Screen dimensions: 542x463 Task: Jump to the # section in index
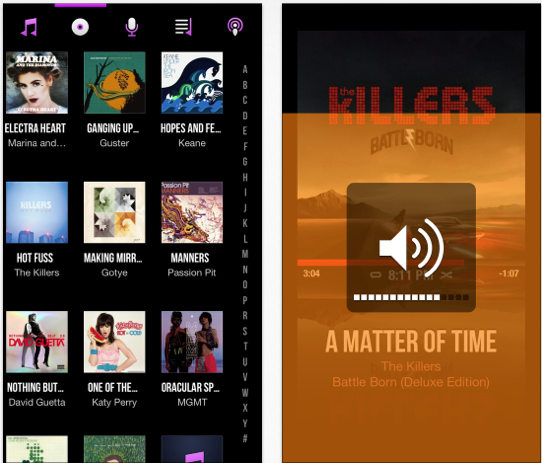245,438
